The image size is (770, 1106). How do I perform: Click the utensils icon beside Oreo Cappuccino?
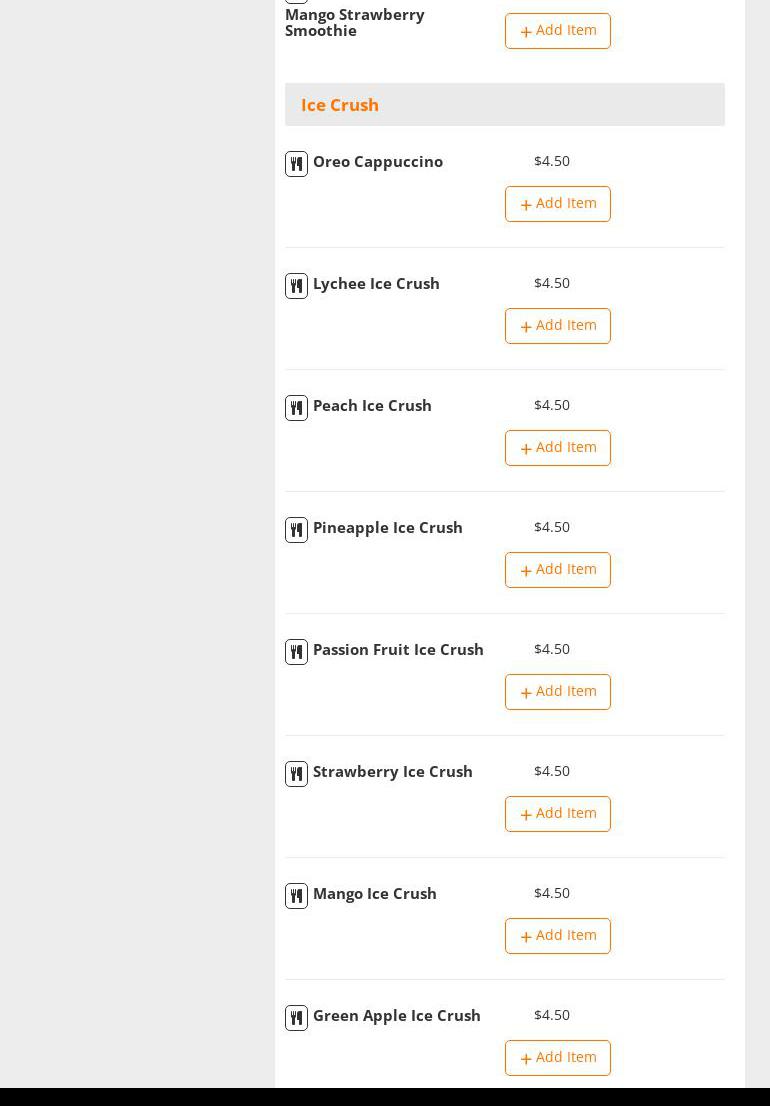click(x=296, y=164)
